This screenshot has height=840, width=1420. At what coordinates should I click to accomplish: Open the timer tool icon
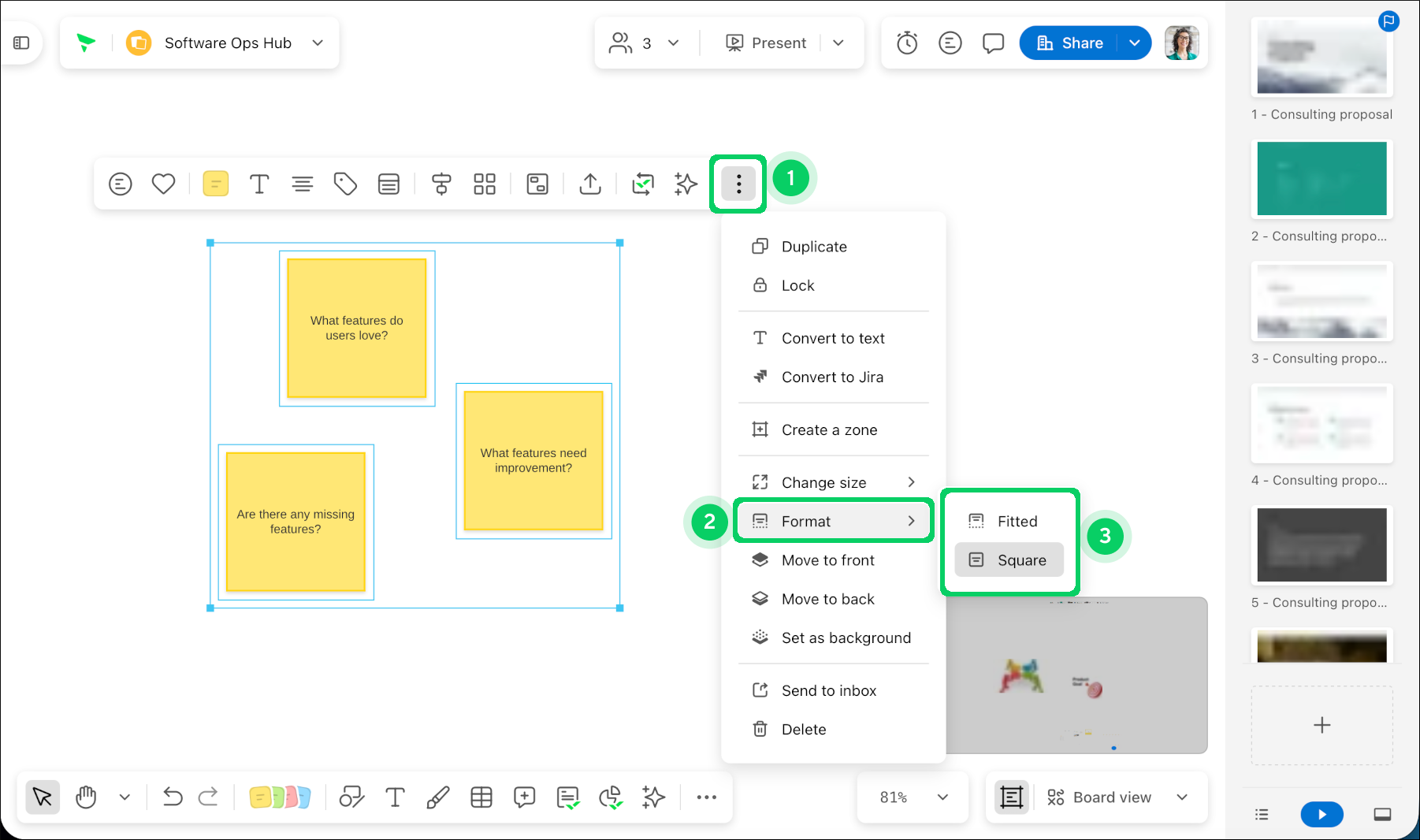tap(907, 43)
